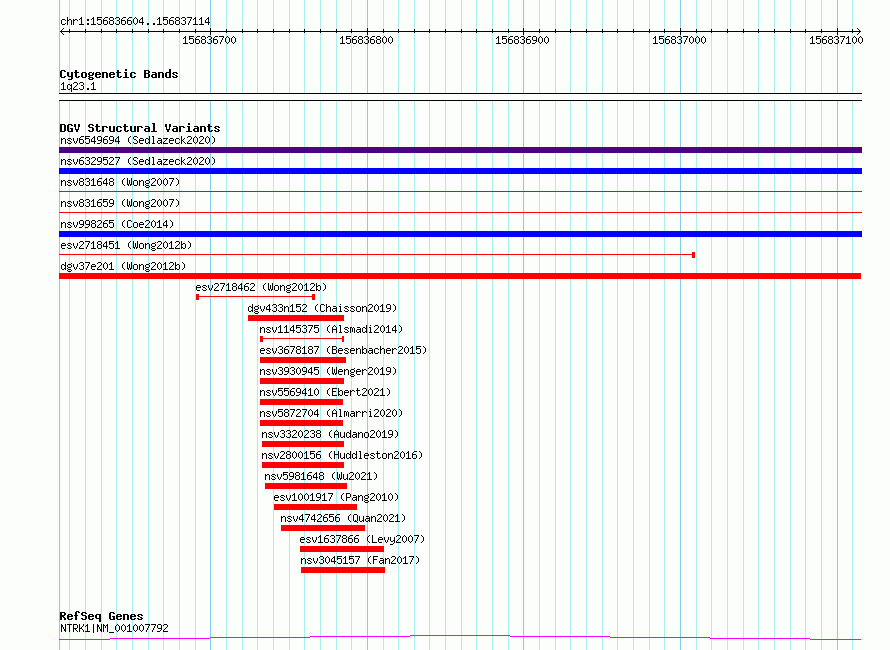Screen dimensions: 890x650
Task: Click the nsv6329527 (Sedlazeck2020) variant label
Action: [x=138, y=161]
